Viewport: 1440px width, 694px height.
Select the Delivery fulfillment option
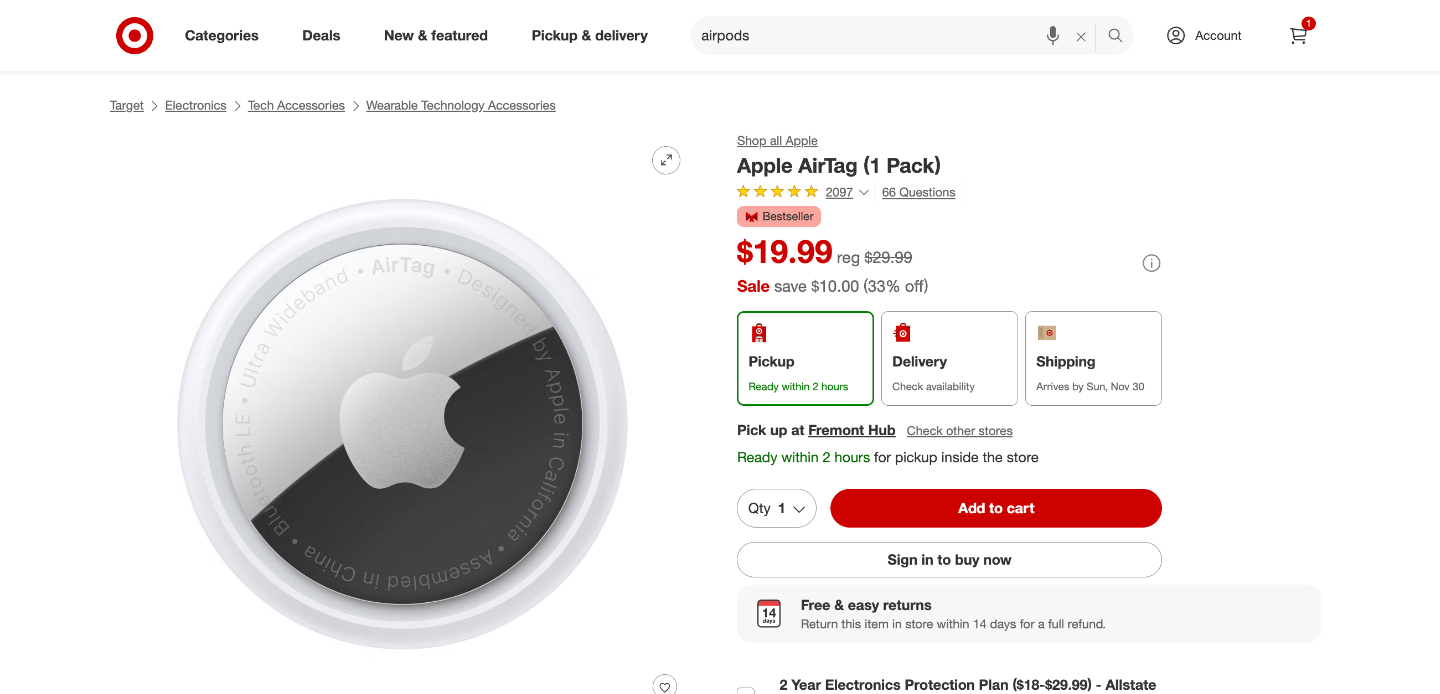(x=949, y=358)
